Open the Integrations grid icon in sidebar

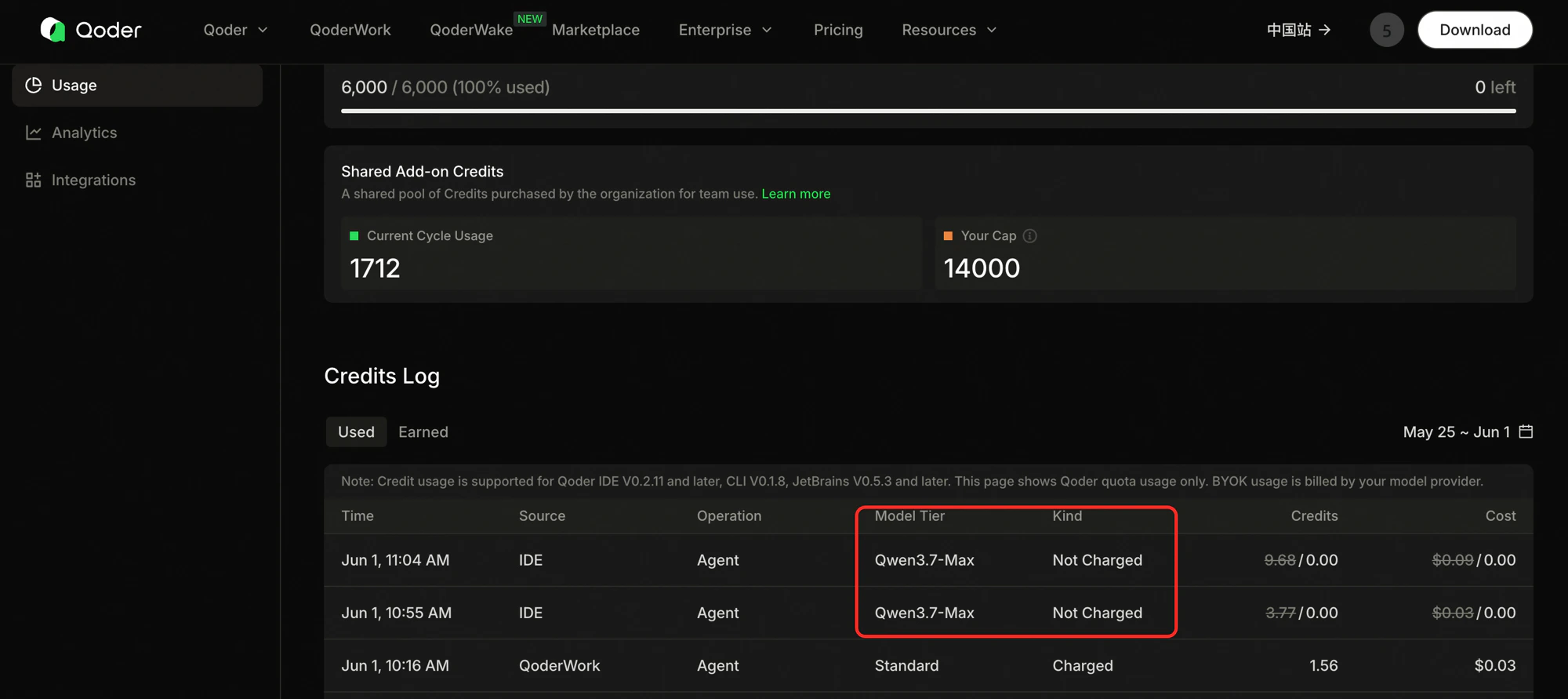33,180
